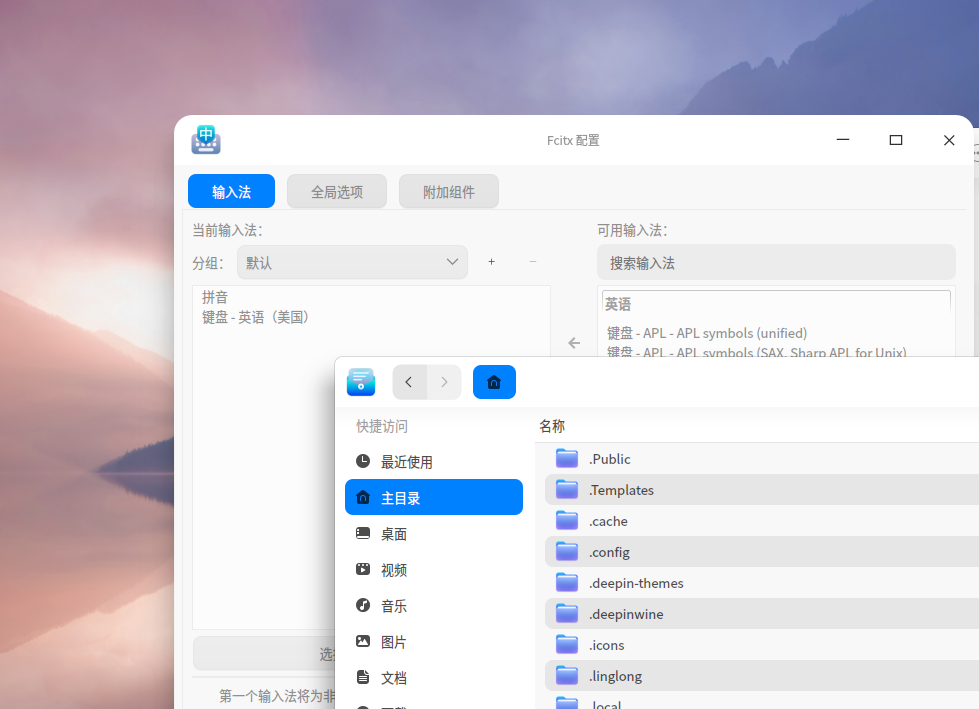Click the video icon beside 视频
The image size is (979, 709).
click(363, 569)
